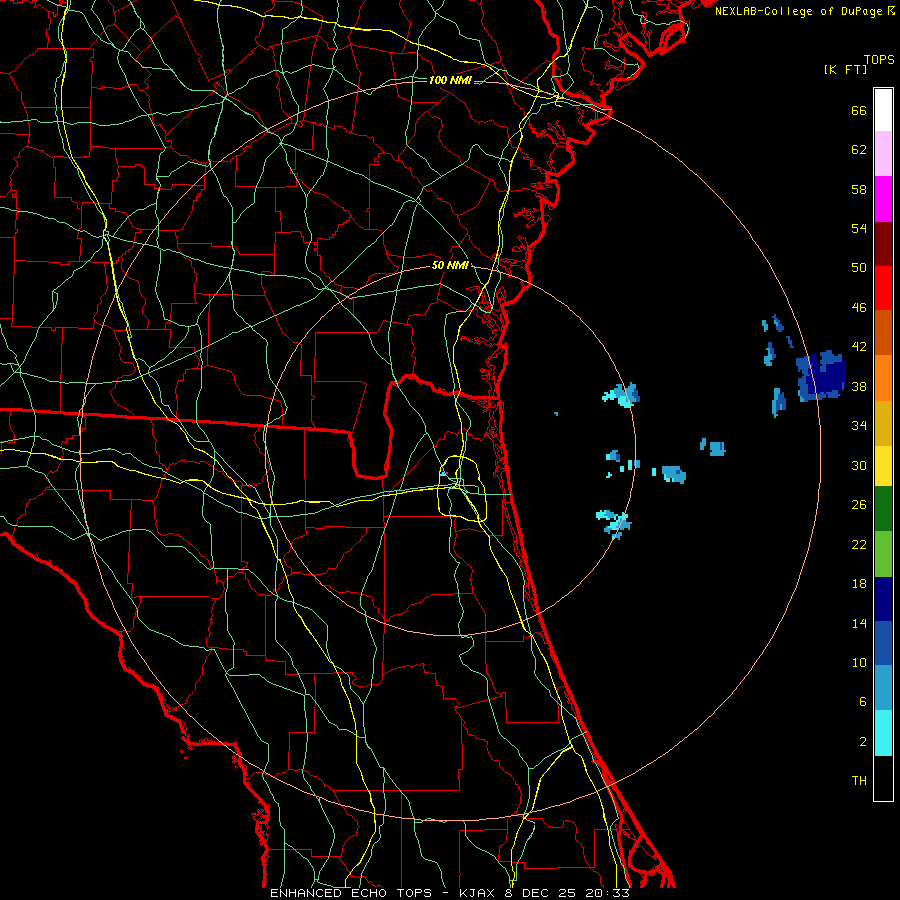
Task: Click the legend value "22"
Action: pyautogui.click(x=859, y=544)
